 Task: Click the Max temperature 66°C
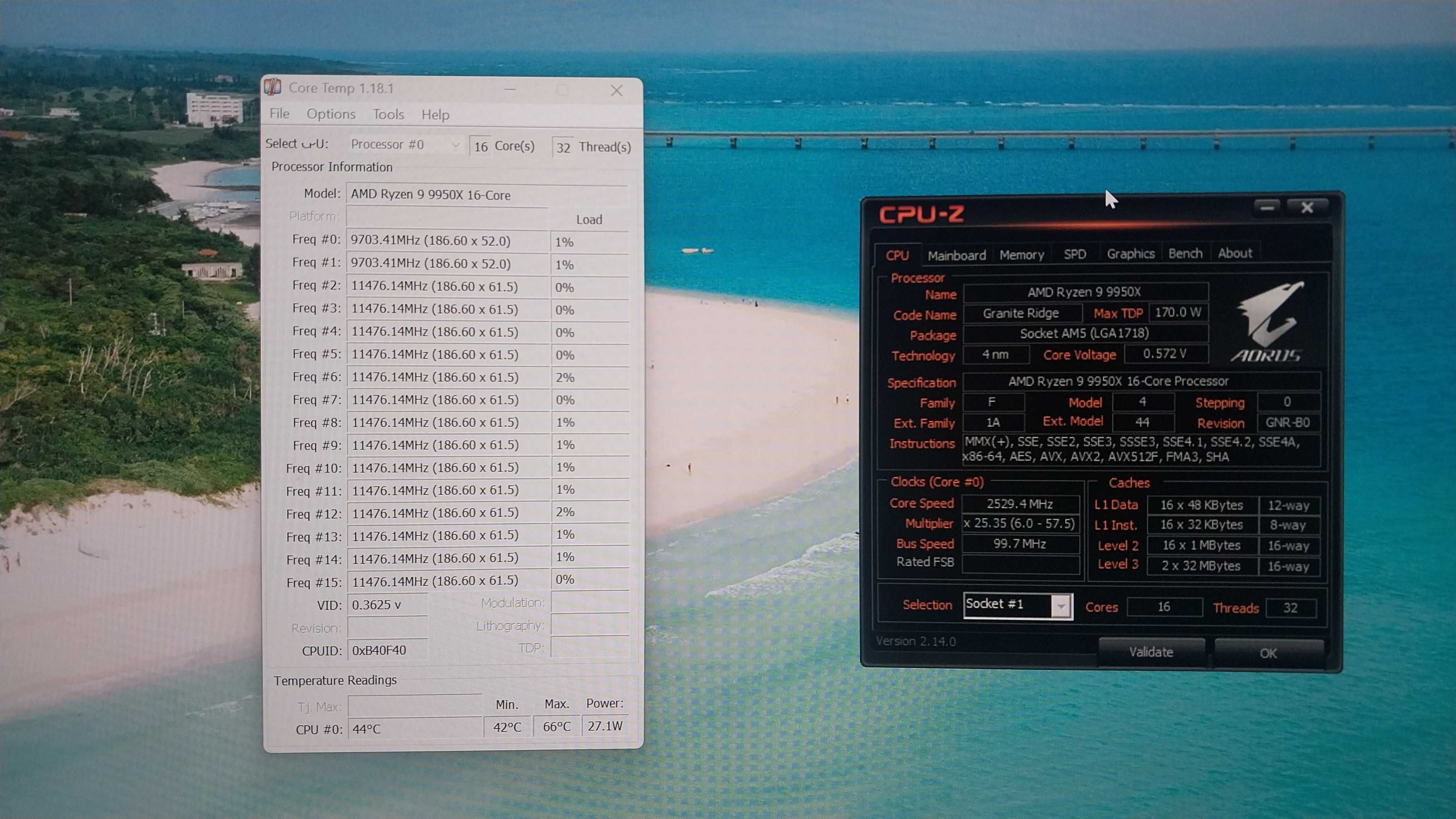(x=557, y=726)
